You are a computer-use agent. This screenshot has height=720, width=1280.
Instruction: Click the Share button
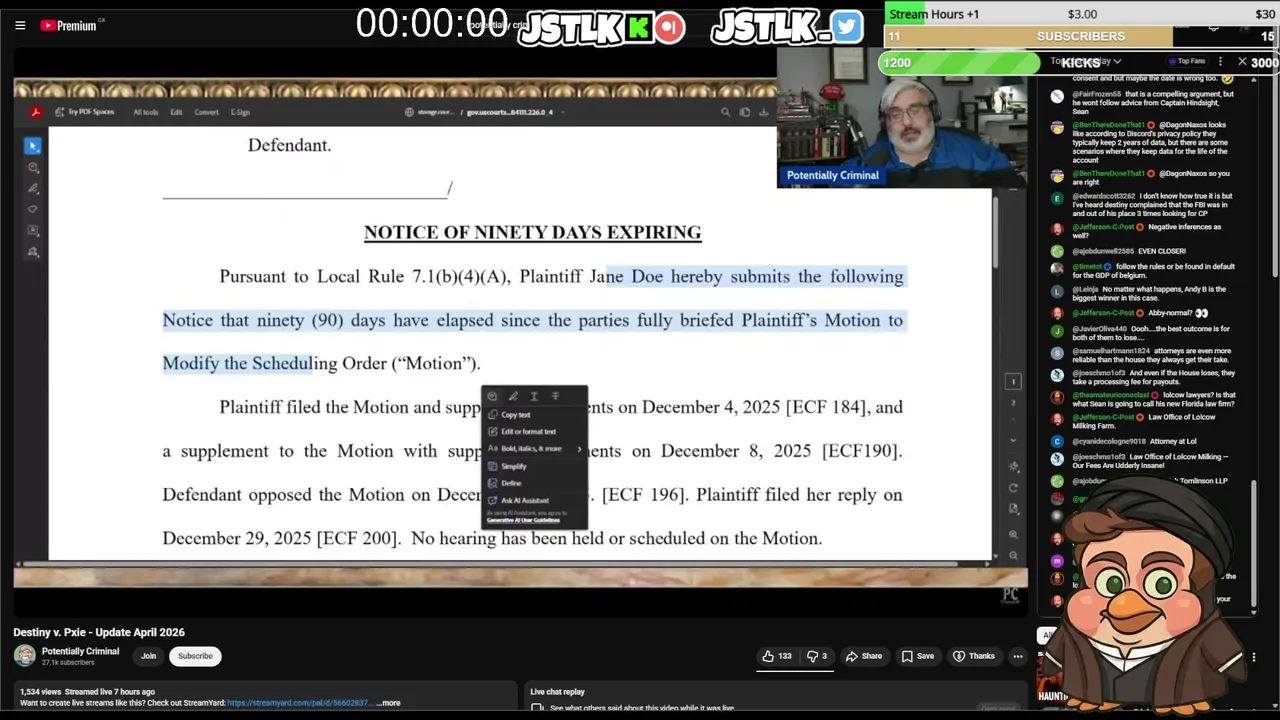[x=864, y=656]
